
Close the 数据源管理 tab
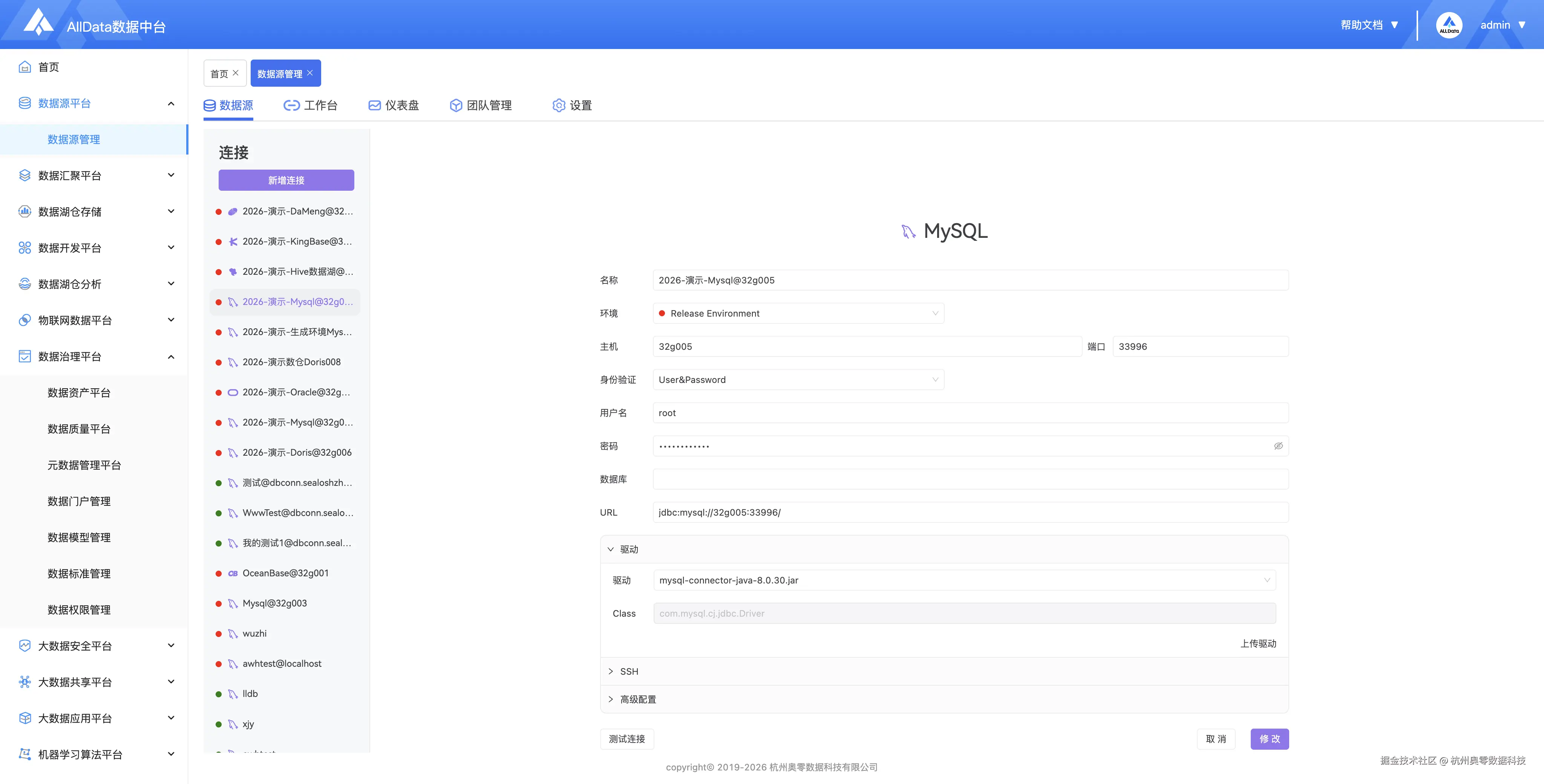310,72
